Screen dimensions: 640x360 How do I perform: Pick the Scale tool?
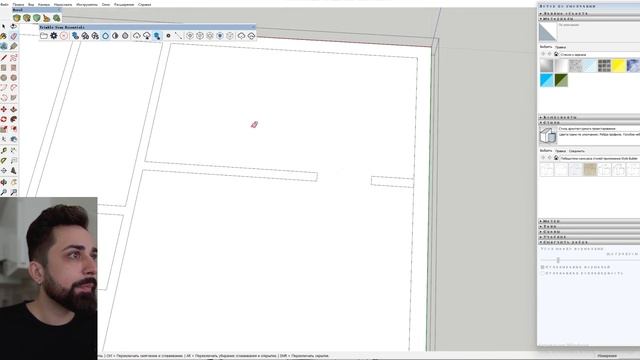(x=4, y=129)
